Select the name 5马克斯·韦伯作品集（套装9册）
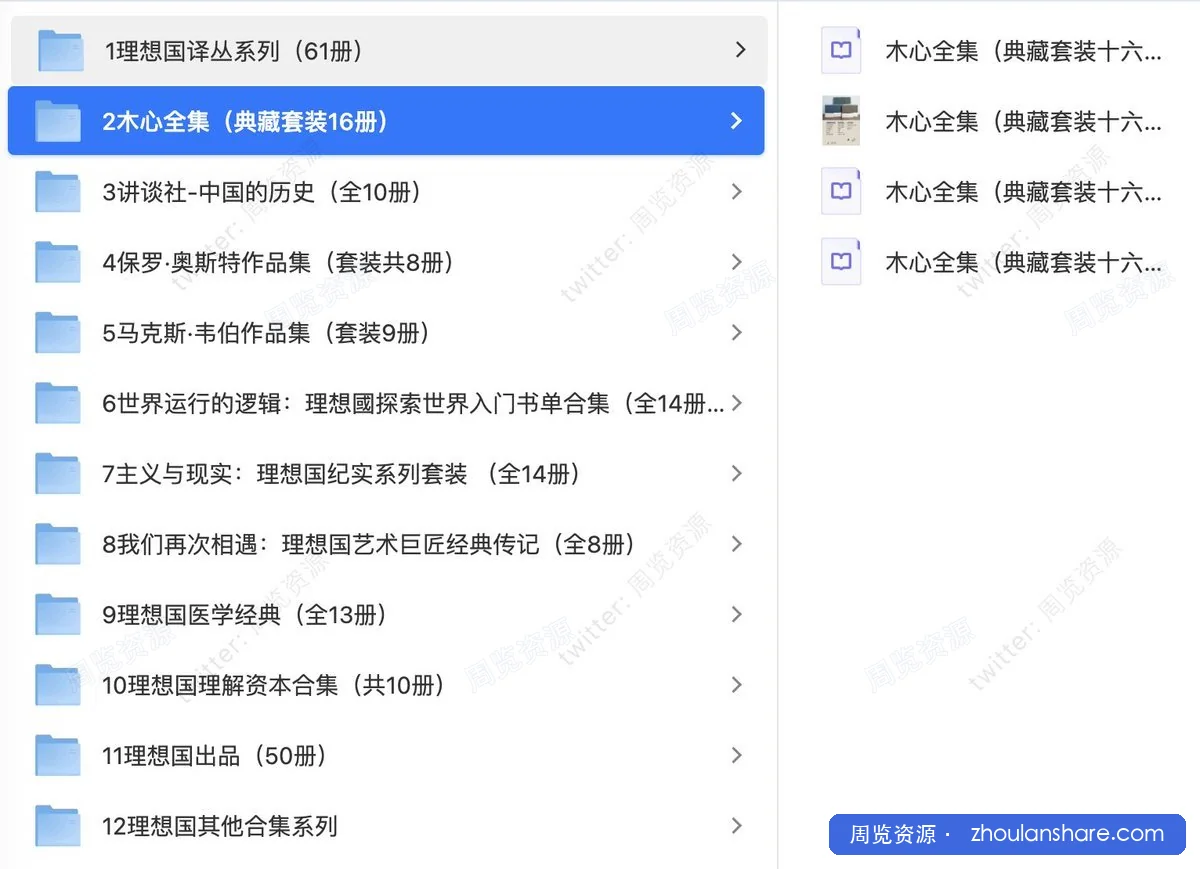This screenshot has width=1200, height=869. 267,333
